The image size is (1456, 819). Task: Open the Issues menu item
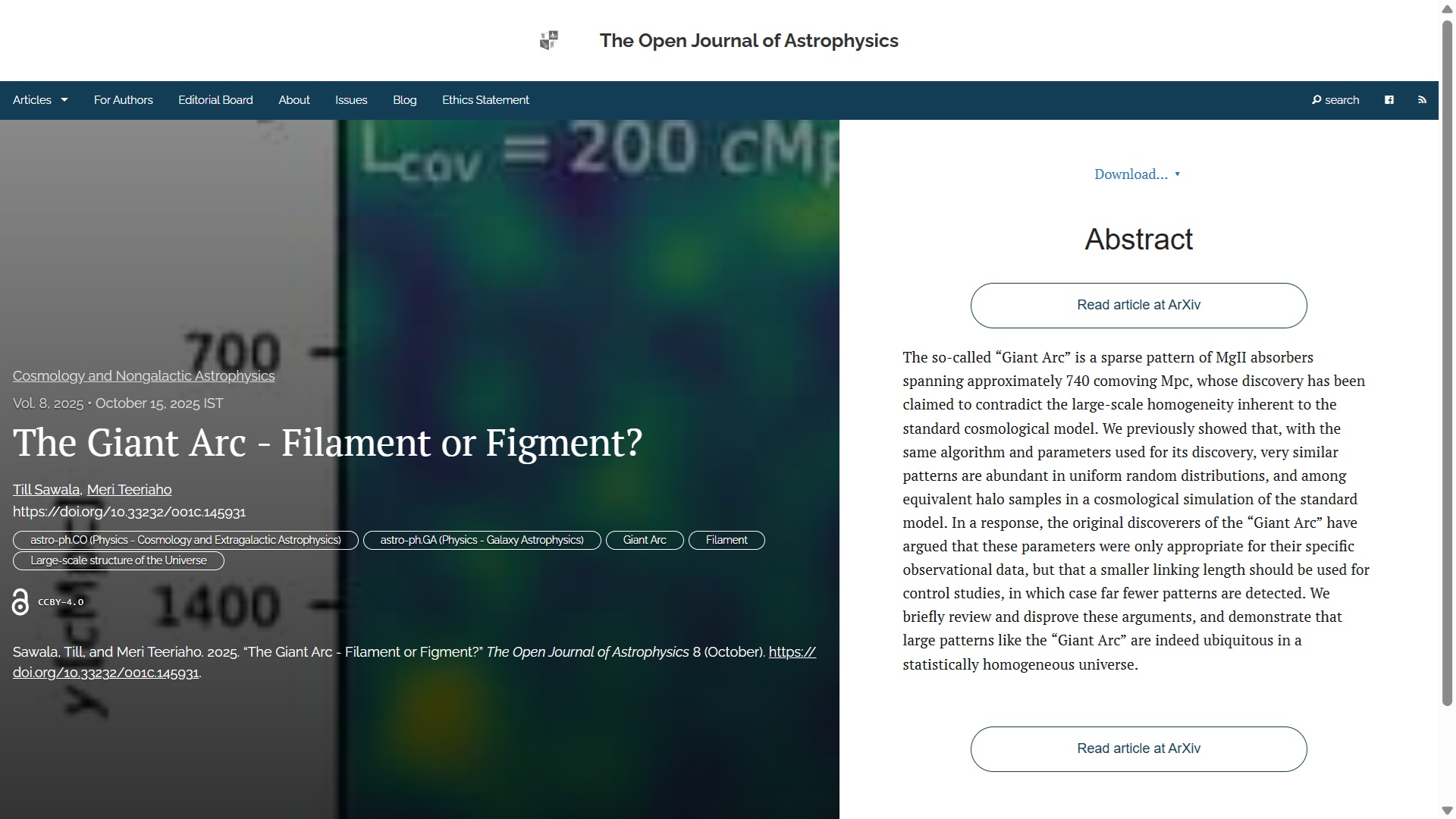[x=351, y=100]
